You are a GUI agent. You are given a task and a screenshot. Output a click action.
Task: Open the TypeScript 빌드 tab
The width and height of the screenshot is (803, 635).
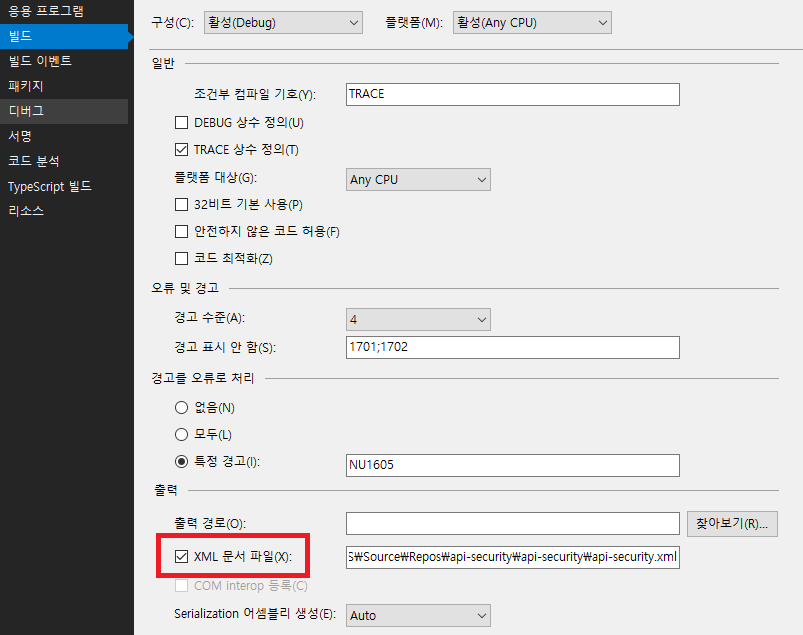[64, 186]
